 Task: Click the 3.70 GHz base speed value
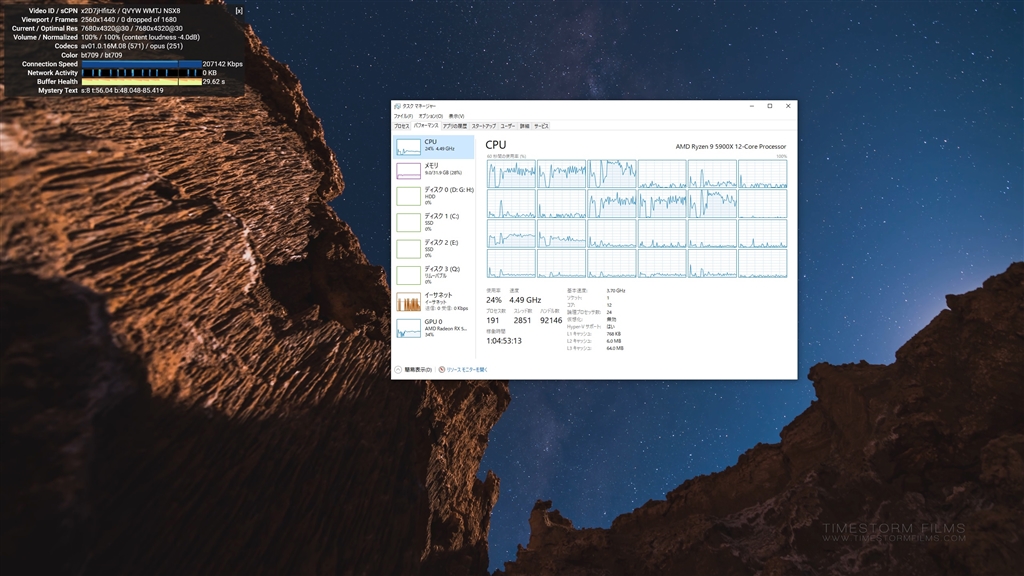pyautogui.click(x=615, y=291)
